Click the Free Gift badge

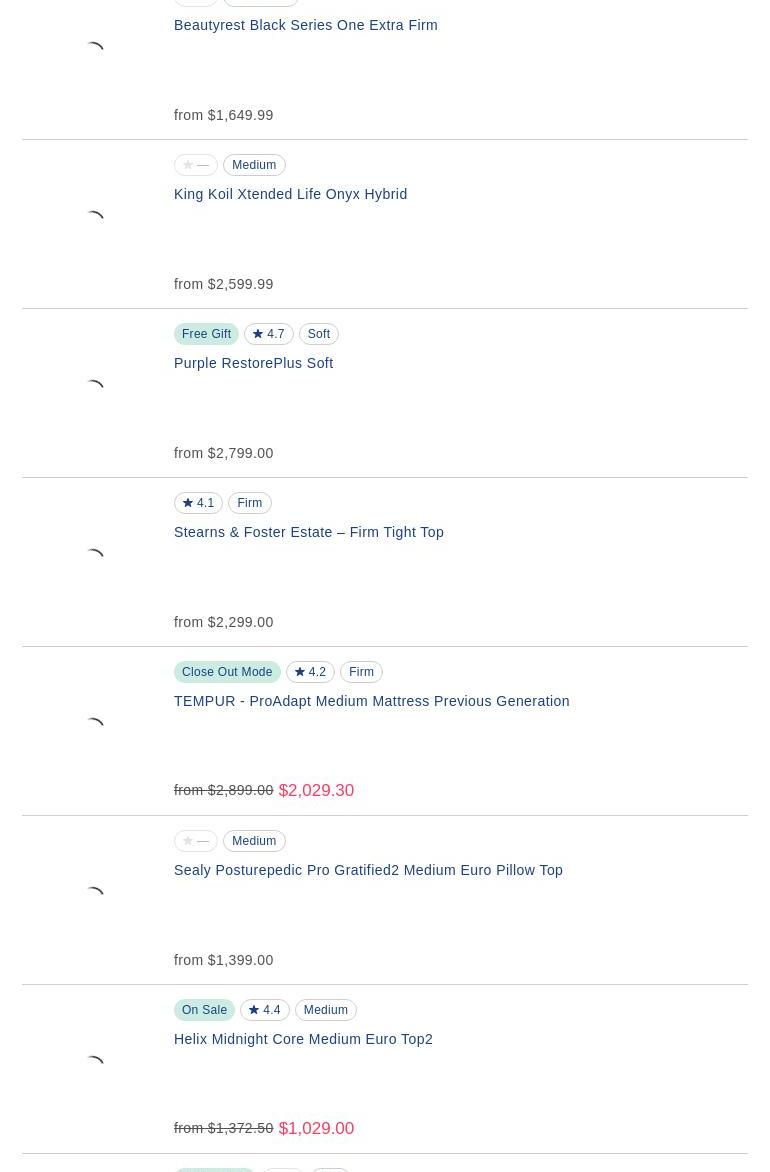coord(206,334)
